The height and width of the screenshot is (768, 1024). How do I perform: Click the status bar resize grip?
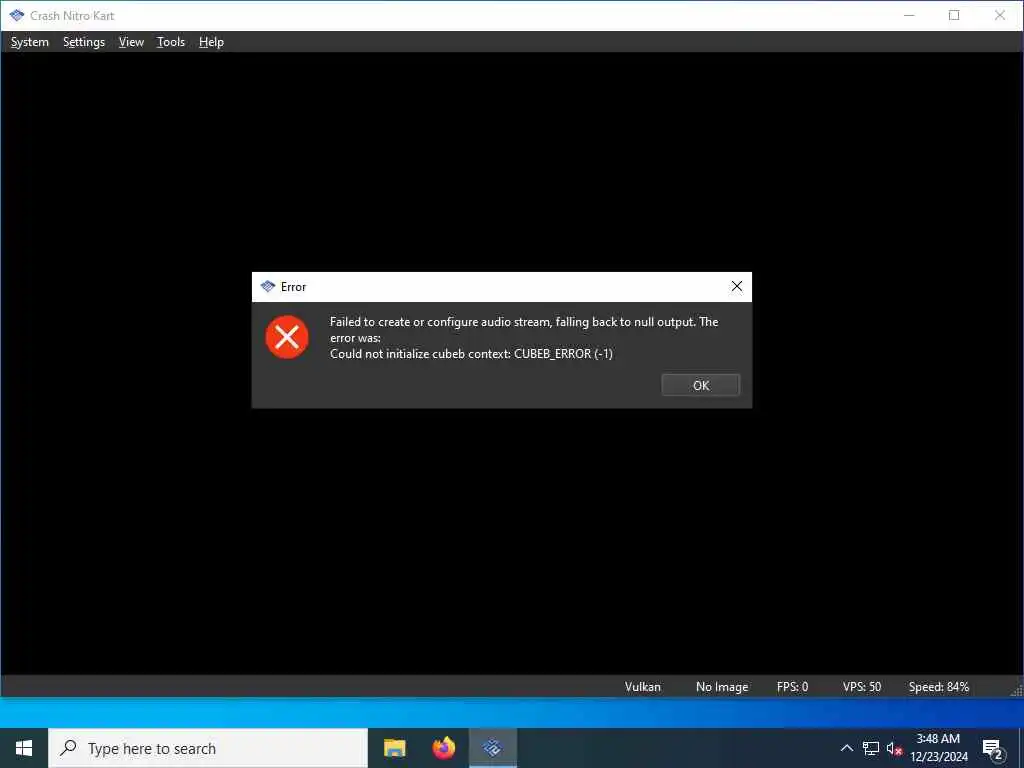click(x=1016, y=690)
